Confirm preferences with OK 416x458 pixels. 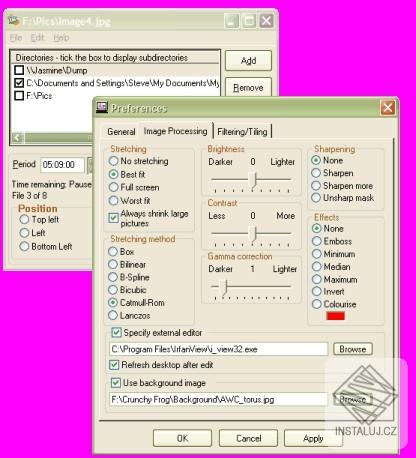[x=182, y=438]
